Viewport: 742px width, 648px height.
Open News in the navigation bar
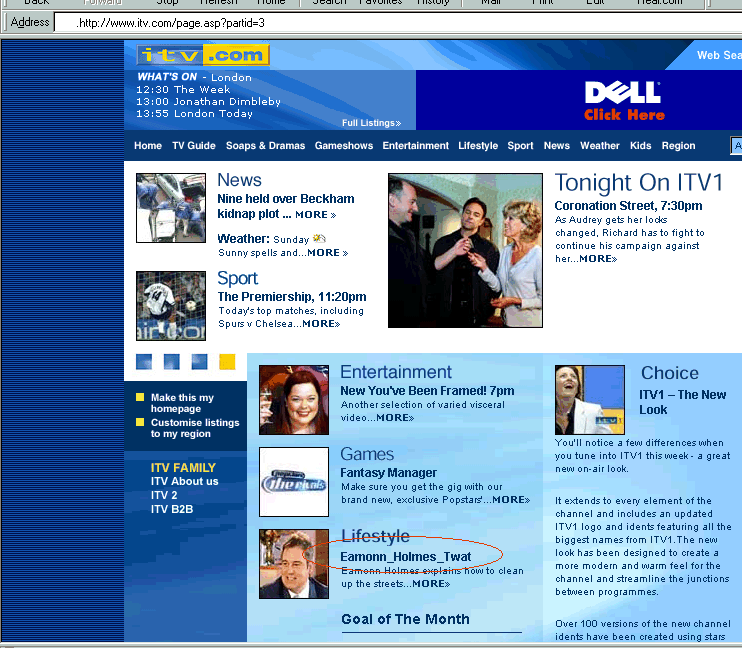pyautogui.click(x=556, y=146)
